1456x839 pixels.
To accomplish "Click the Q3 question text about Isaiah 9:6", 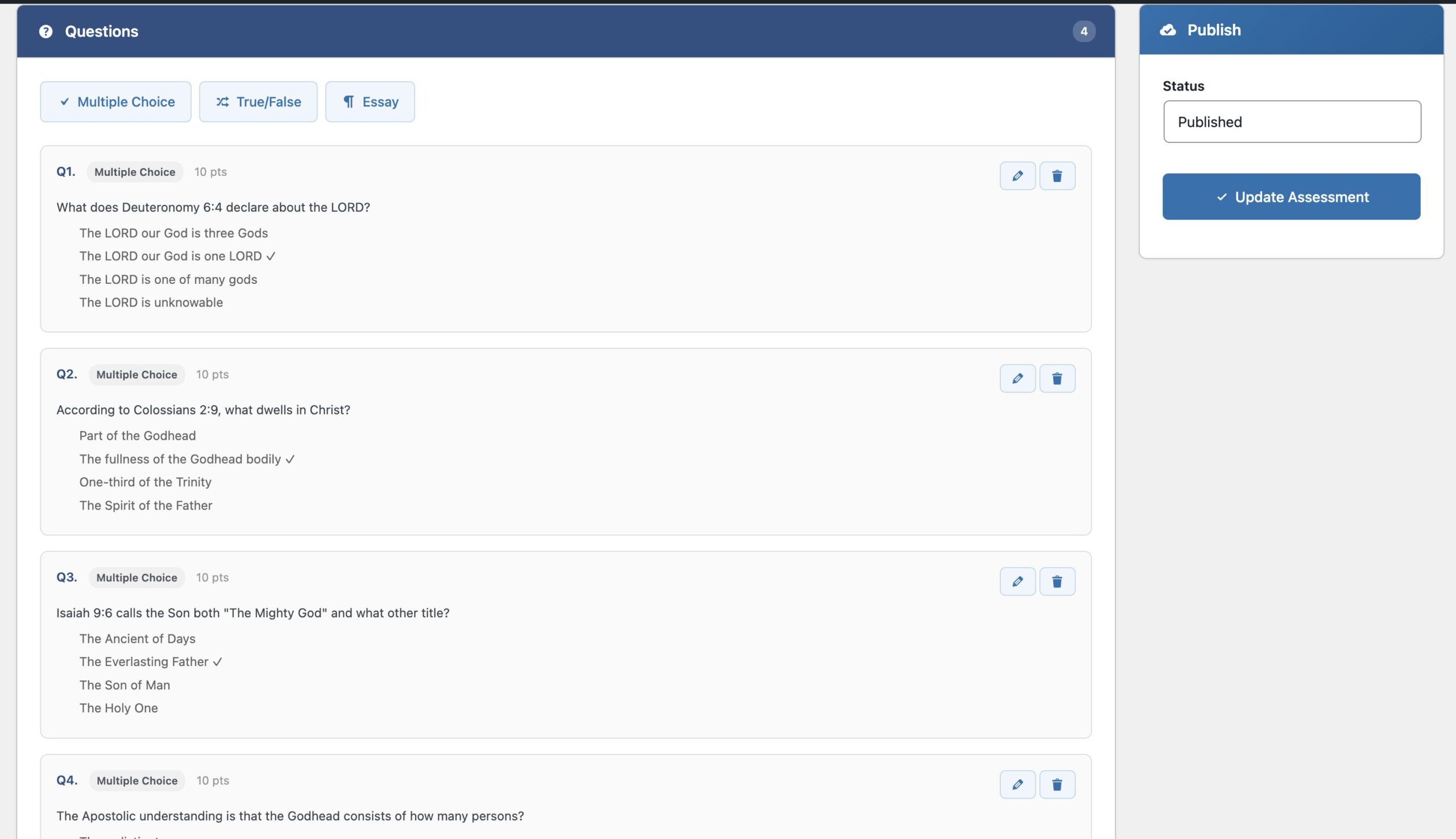I will point(253,613).
